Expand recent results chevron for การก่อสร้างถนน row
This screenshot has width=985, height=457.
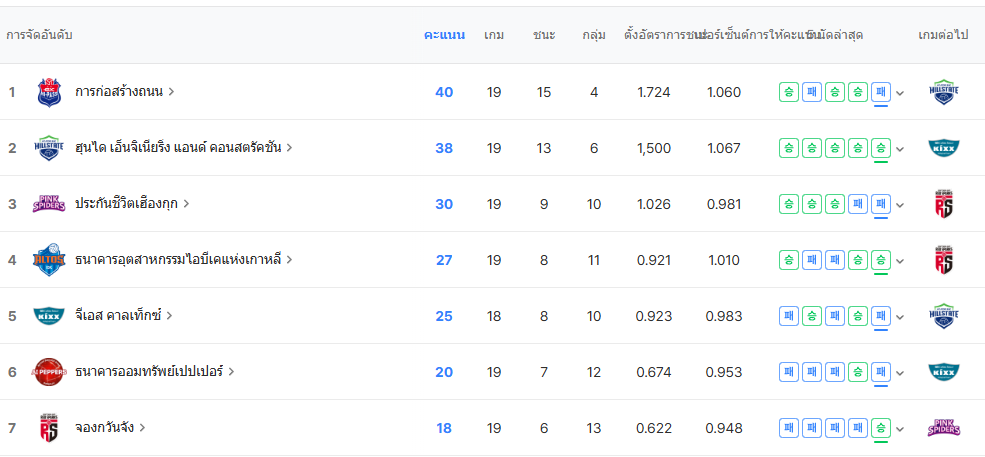(900, 93)
